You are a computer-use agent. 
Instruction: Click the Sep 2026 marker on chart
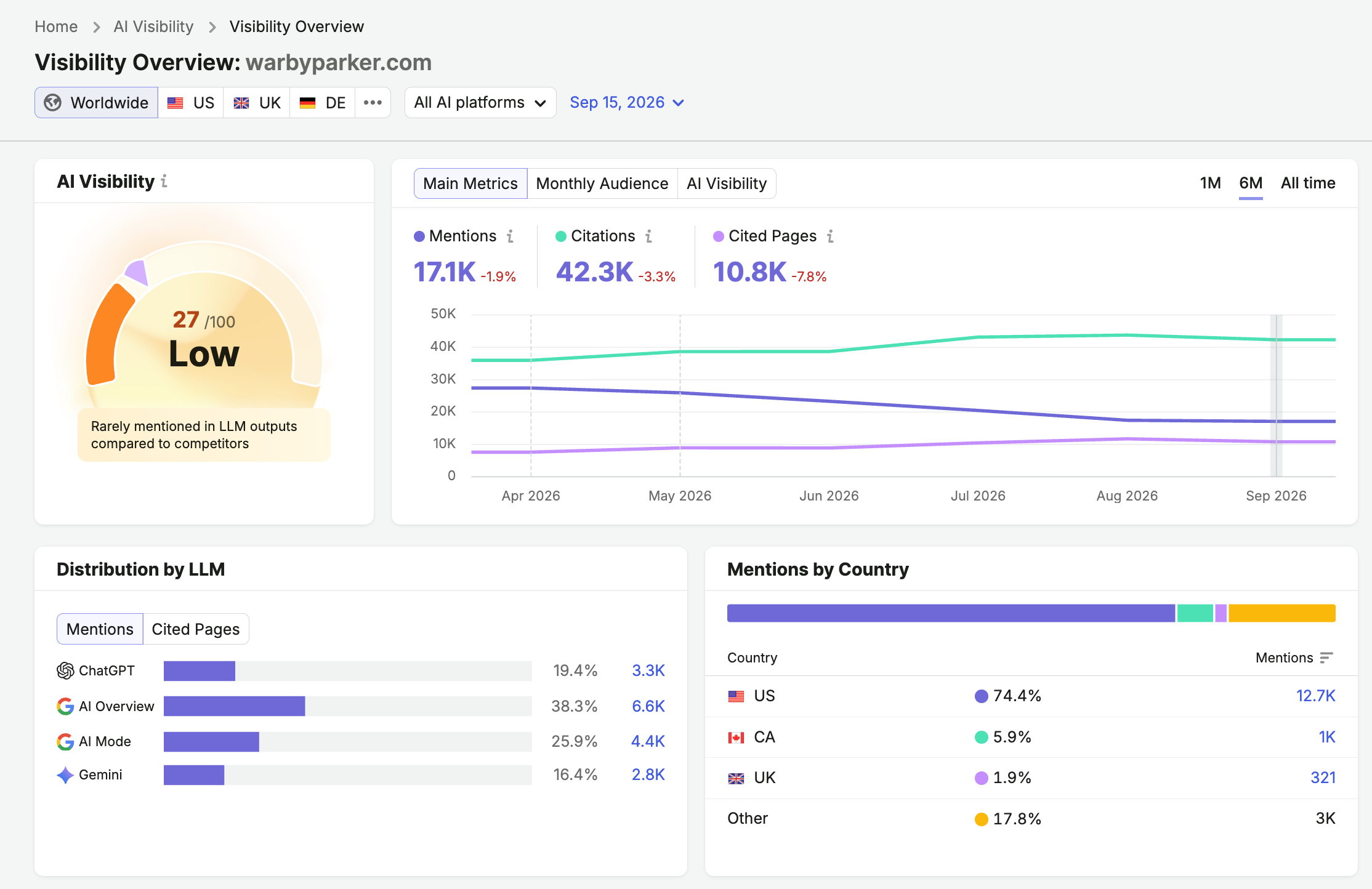point(1276,395)
